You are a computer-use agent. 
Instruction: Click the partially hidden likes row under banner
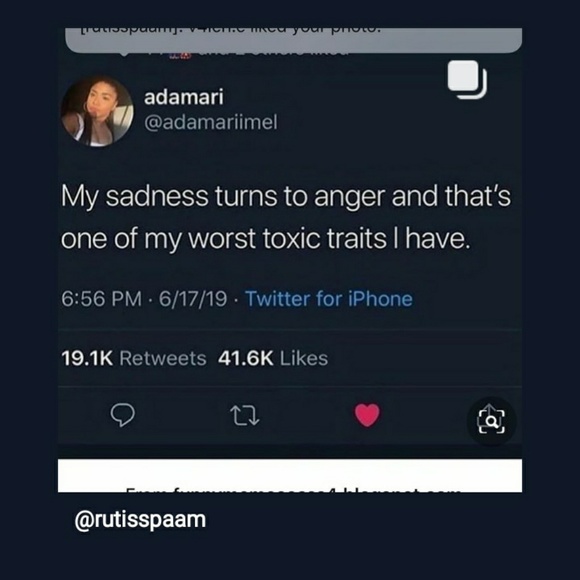point(237,55)
